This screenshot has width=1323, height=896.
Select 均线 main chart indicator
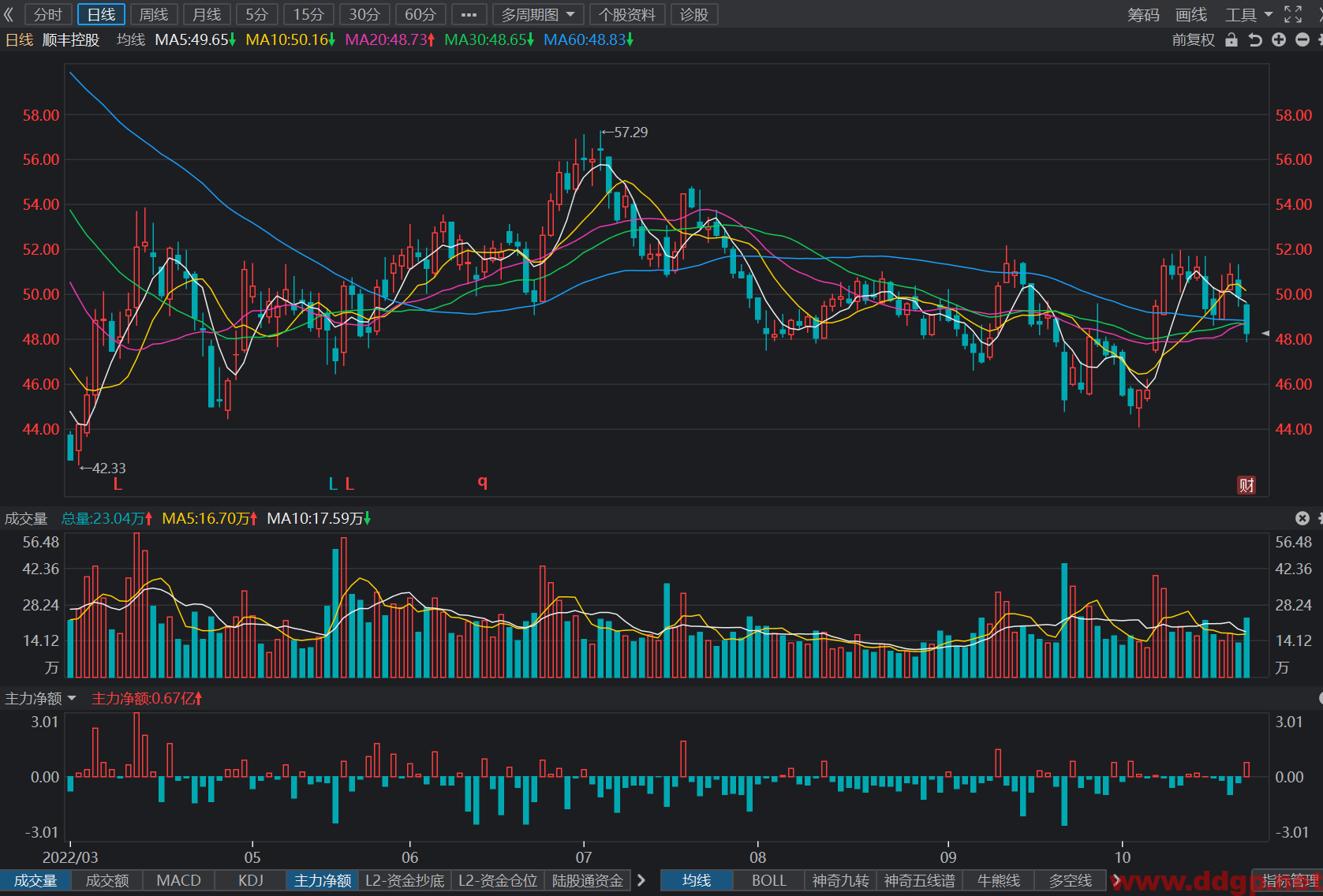pos(697,880)
